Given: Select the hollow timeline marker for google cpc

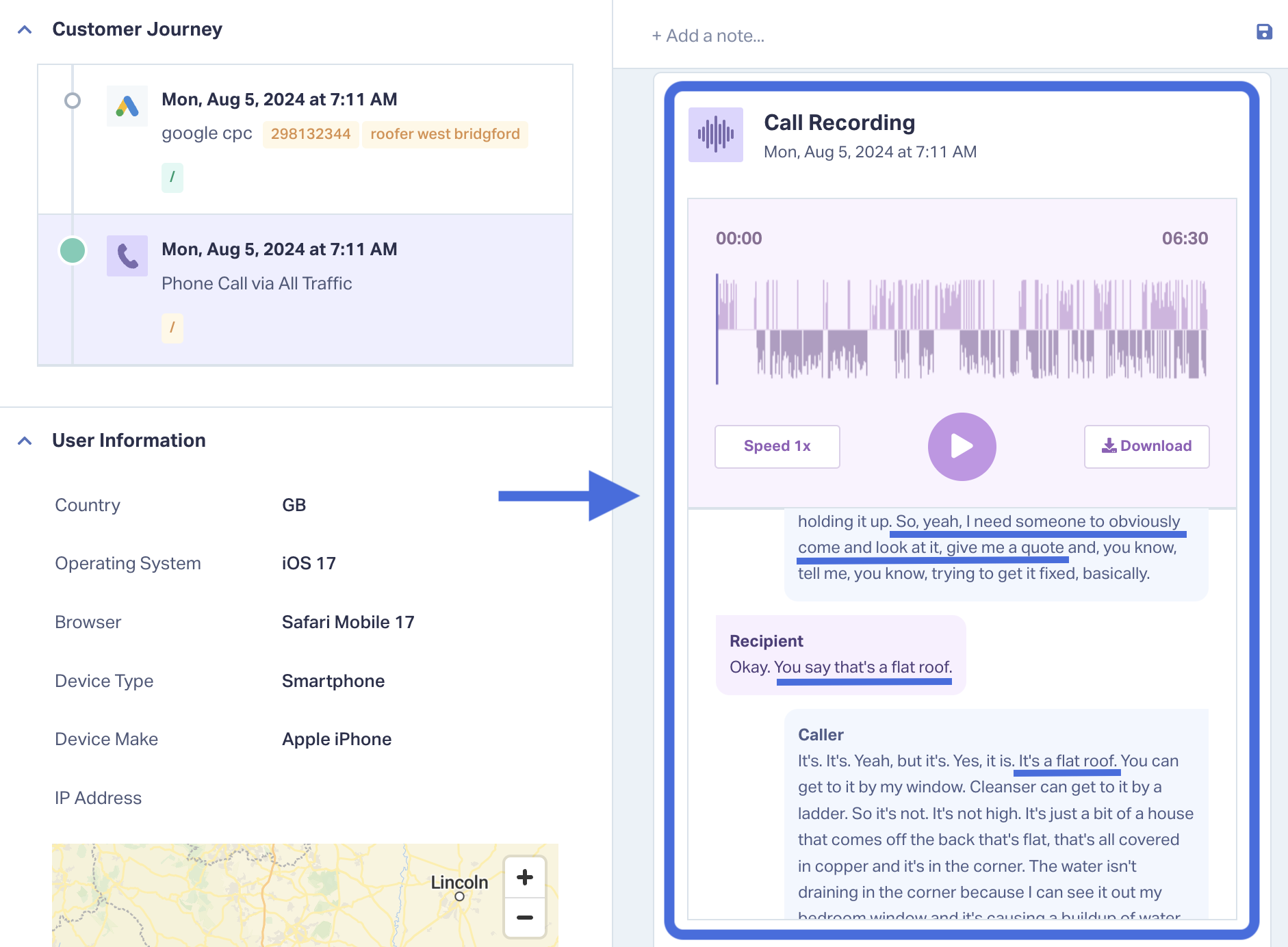Looking at the screenshot, I should point(73,101).
